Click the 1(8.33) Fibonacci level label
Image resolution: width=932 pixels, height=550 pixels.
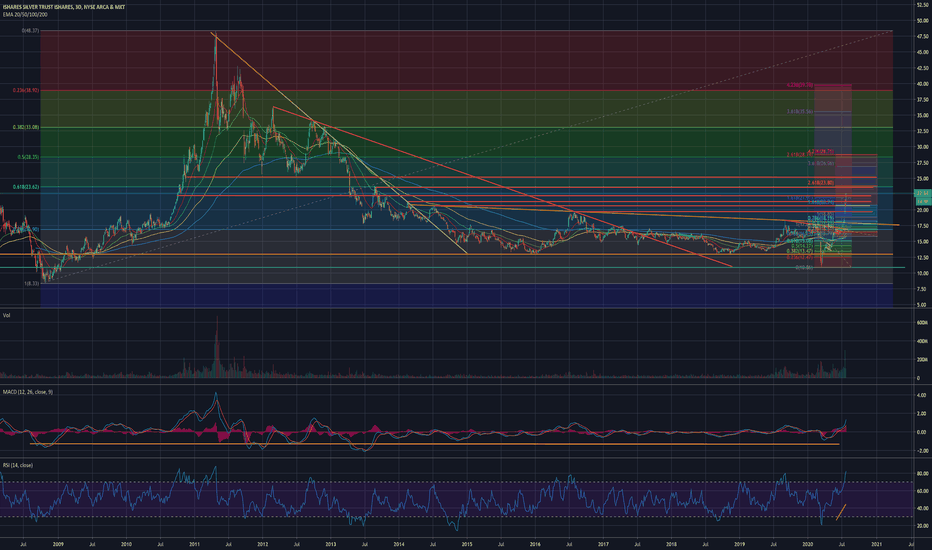(x=32, y=284)
